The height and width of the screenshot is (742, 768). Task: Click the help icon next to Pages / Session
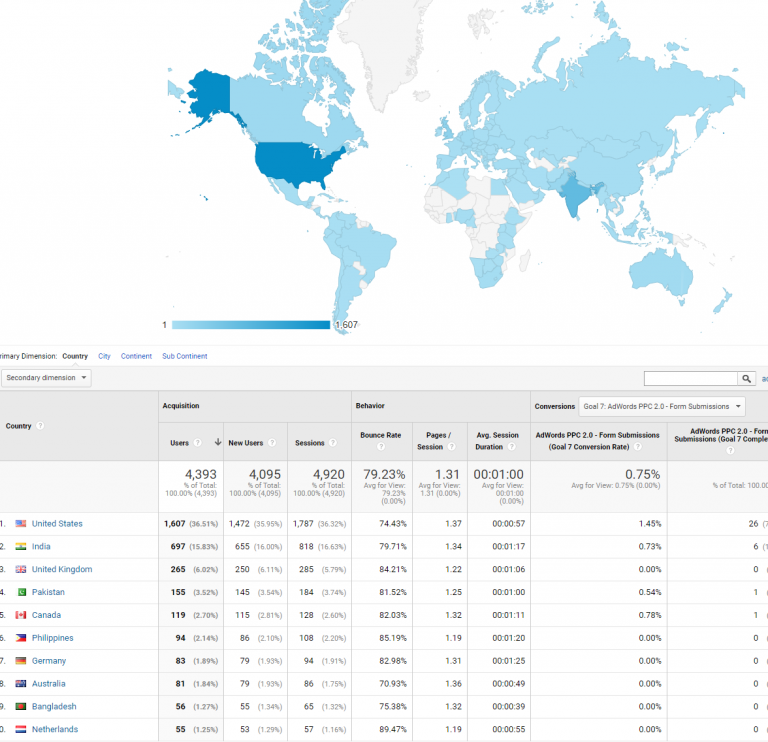coord(452,447)
